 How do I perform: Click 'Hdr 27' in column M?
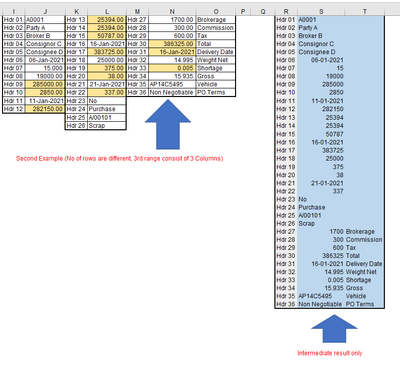coord(137,20)
